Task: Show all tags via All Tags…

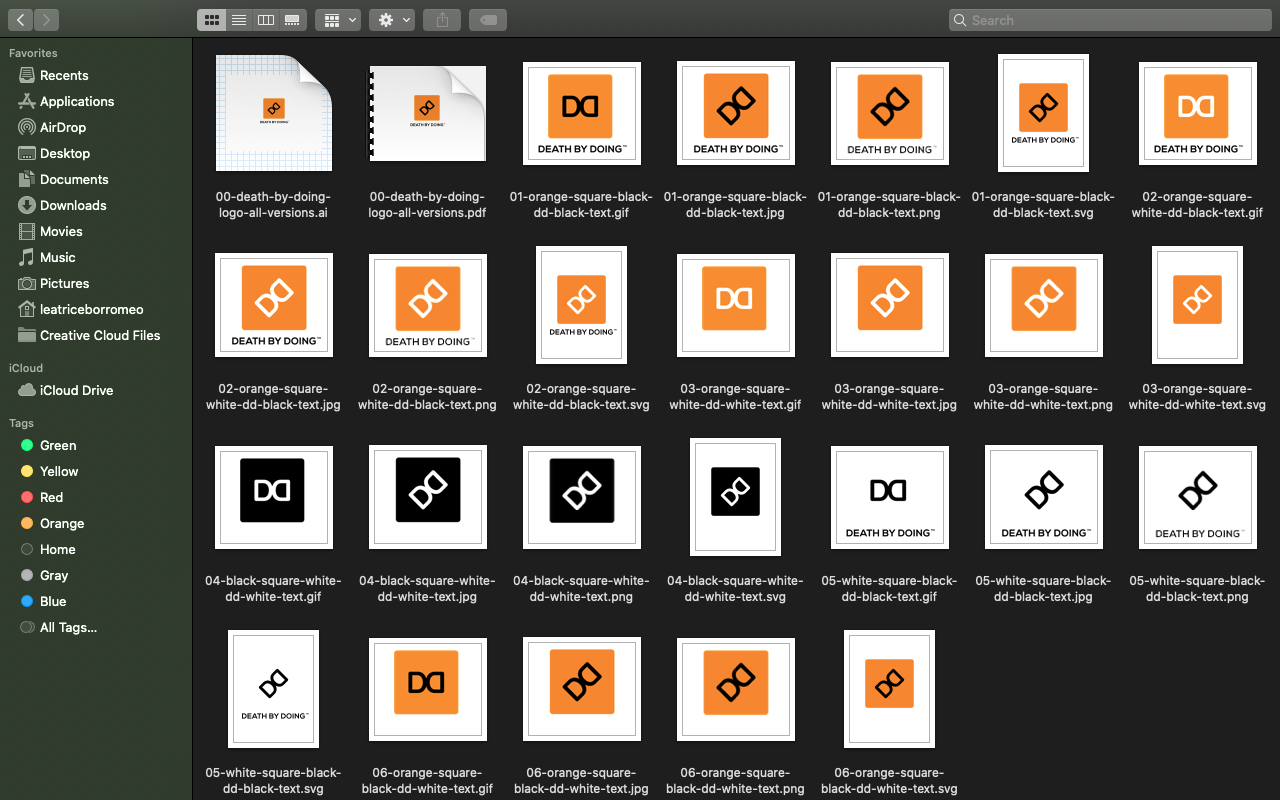Action: pyautogui.click(x=68, y=627)
